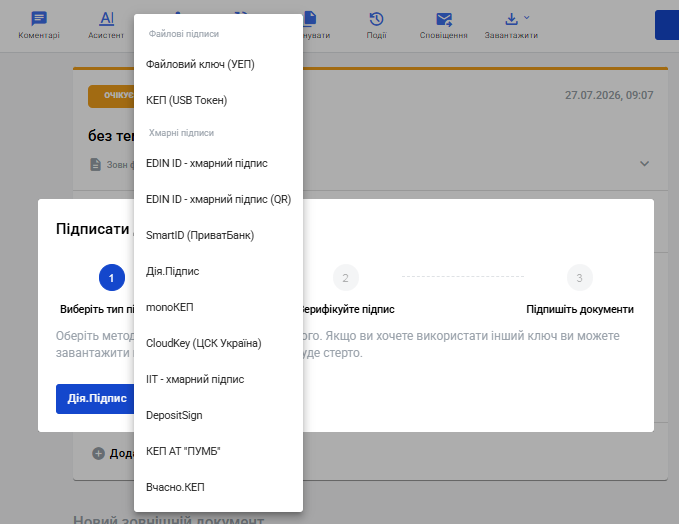
Task: Choose EDIN ID - хмарний підпис (QR)
Action: (218, 199)
